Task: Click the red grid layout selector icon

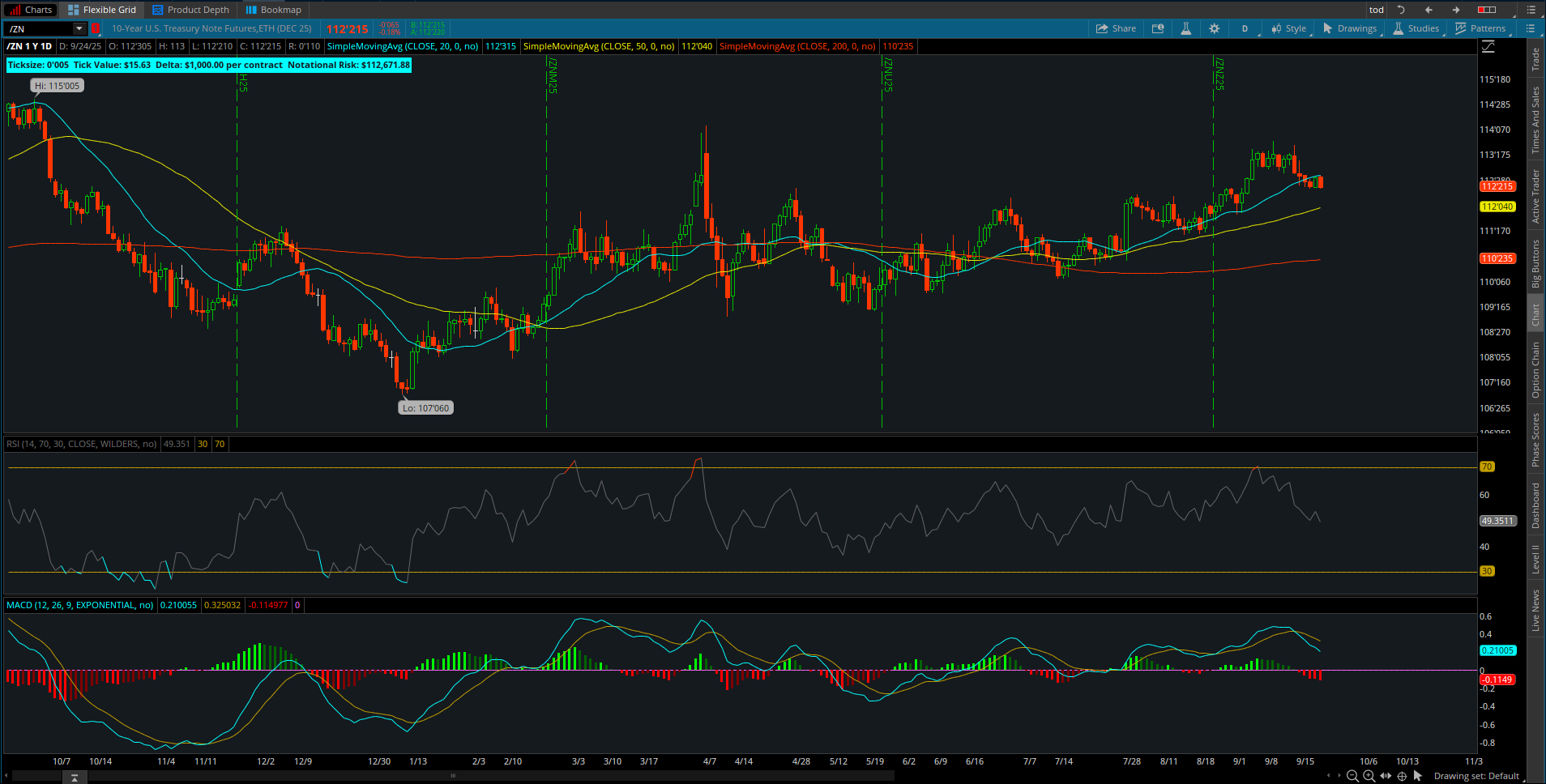Action: click(1487, 10)
